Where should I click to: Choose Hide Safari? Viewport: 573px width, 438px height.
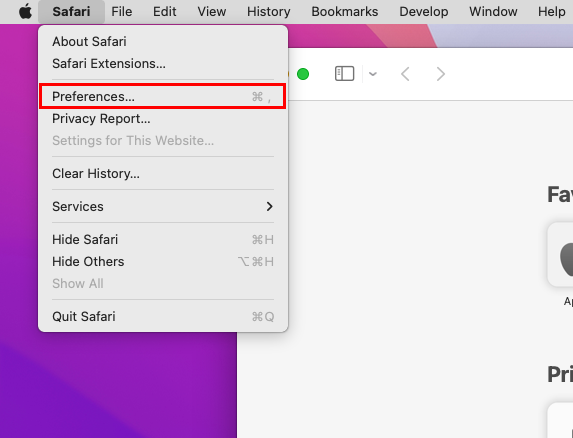pos(163,240)
